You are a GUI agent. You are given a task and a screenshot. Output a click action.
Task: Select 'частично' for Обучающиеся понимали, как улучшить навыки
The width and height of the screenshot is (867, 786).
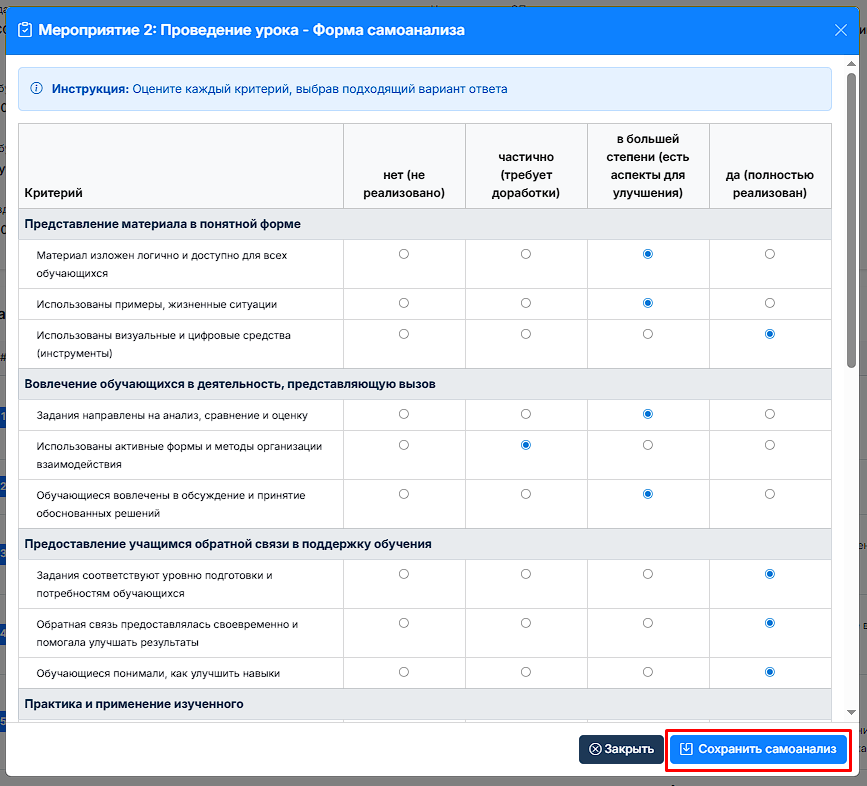coord(526,672)
